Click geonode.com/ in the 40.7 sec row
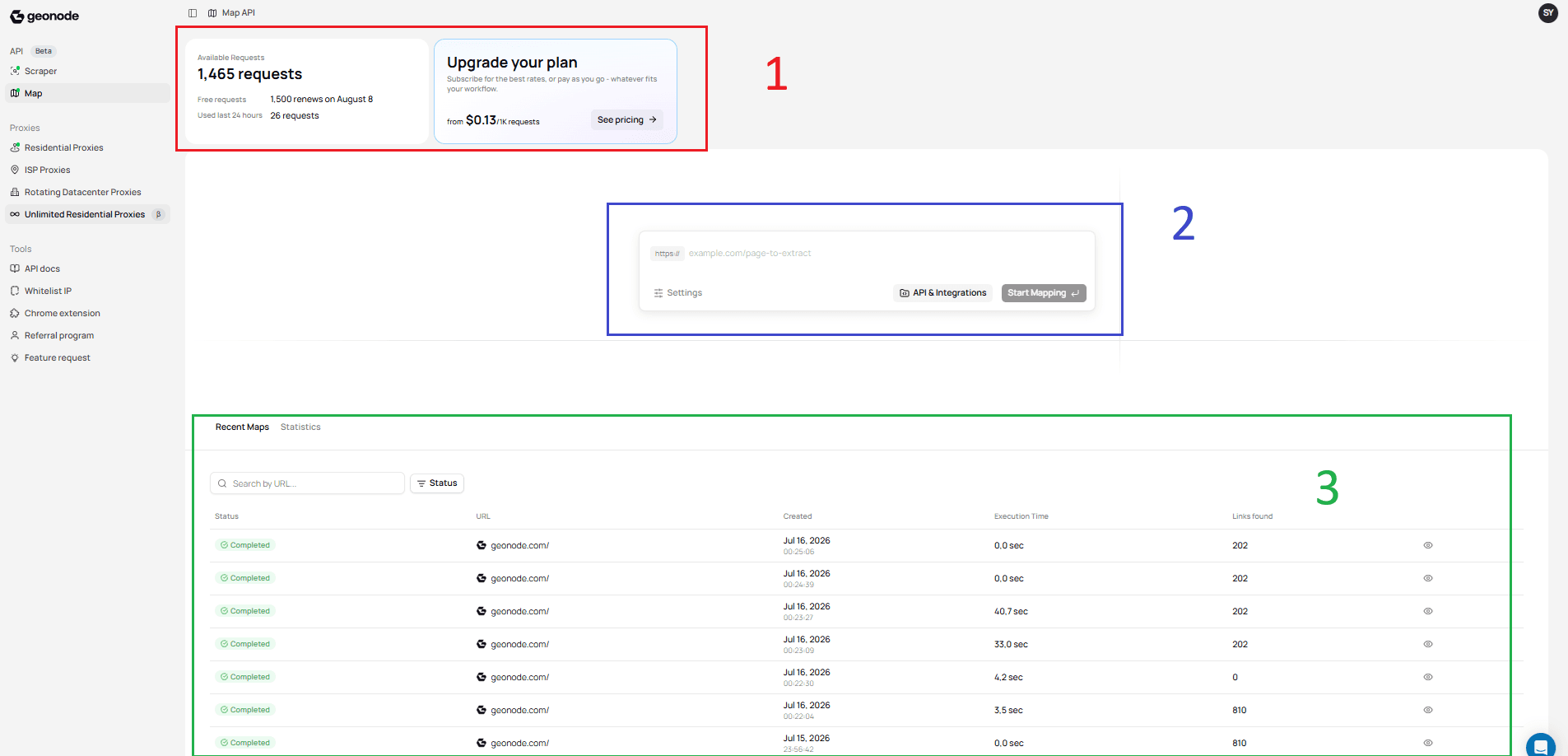The width and height of the screenshot is (1568, 756). (520, 611)
